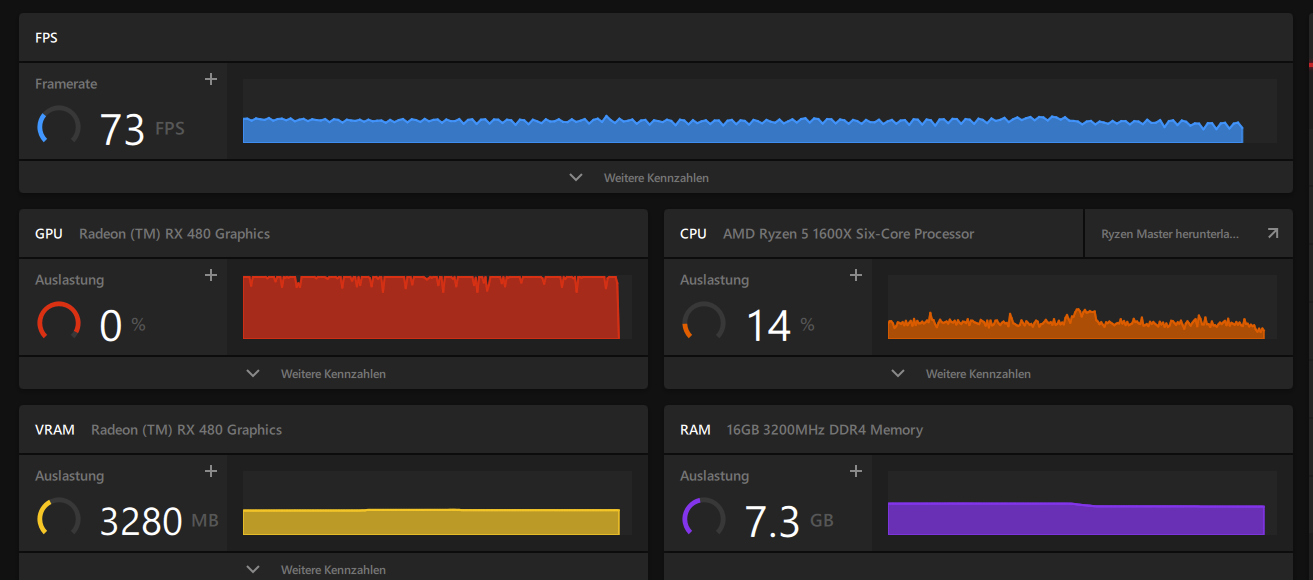
Task: Click the purple RAM usage gauge
Action: point(703,518)
